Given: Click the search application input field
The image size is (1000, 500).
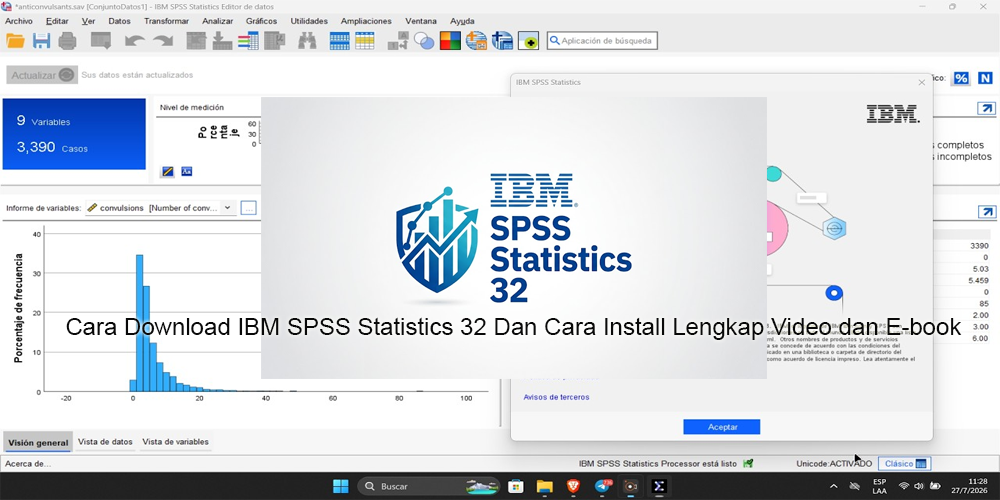Looking at the screenshot, I should tap(602, 41).
